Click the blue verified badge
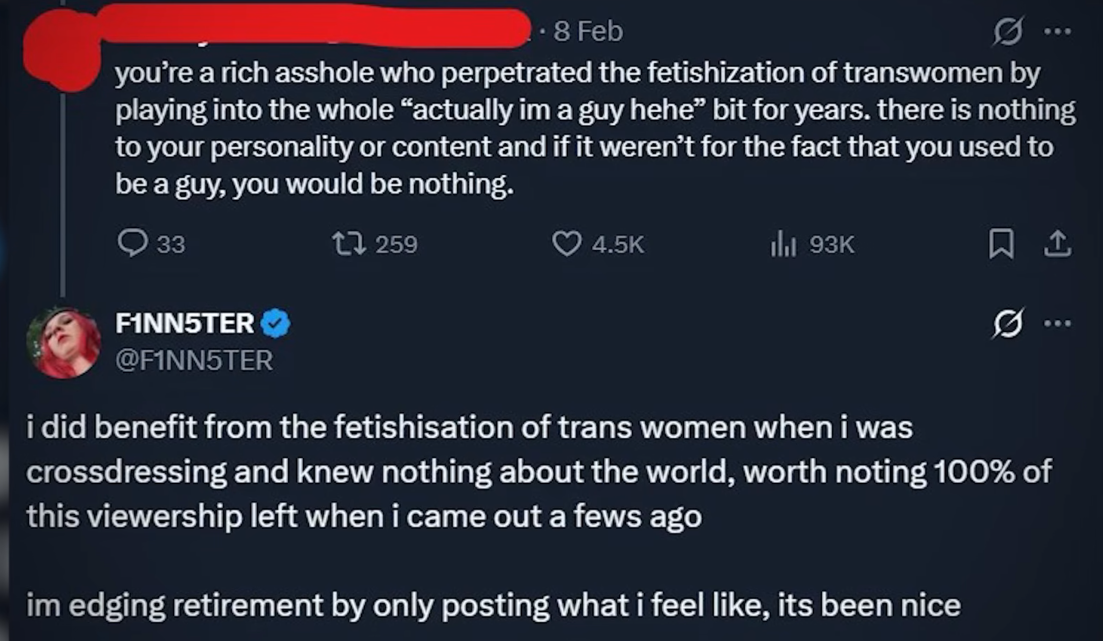 point(276,324)
